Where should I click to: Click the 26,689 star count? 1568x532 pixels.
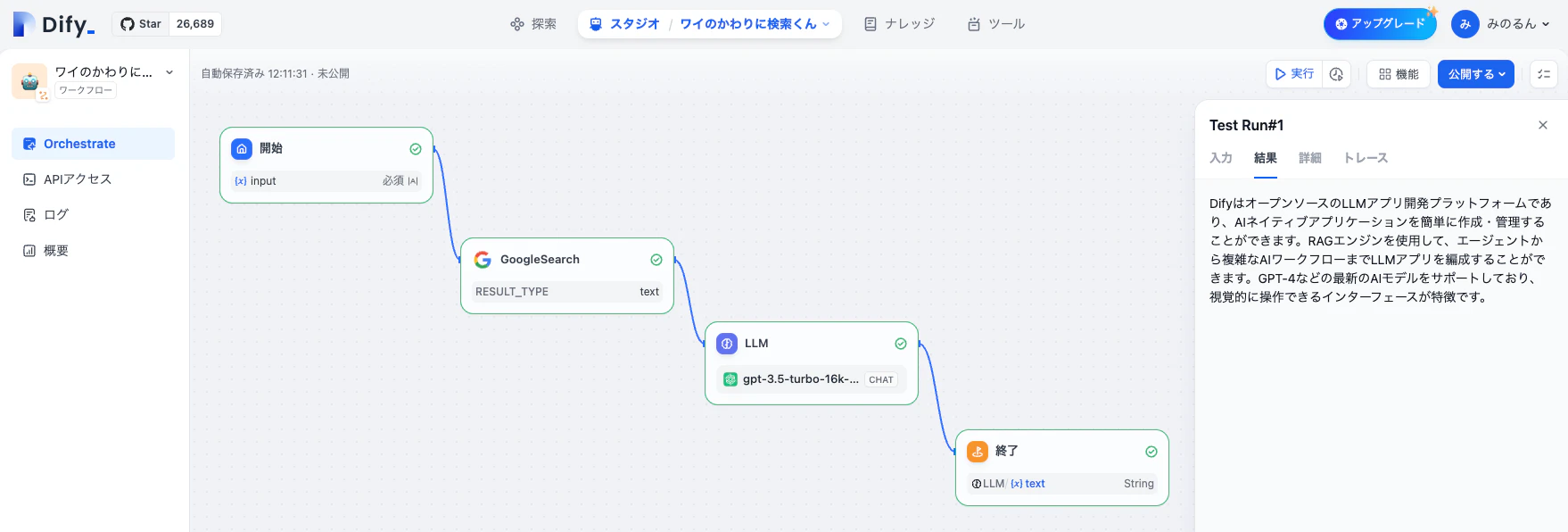[195, 24]
